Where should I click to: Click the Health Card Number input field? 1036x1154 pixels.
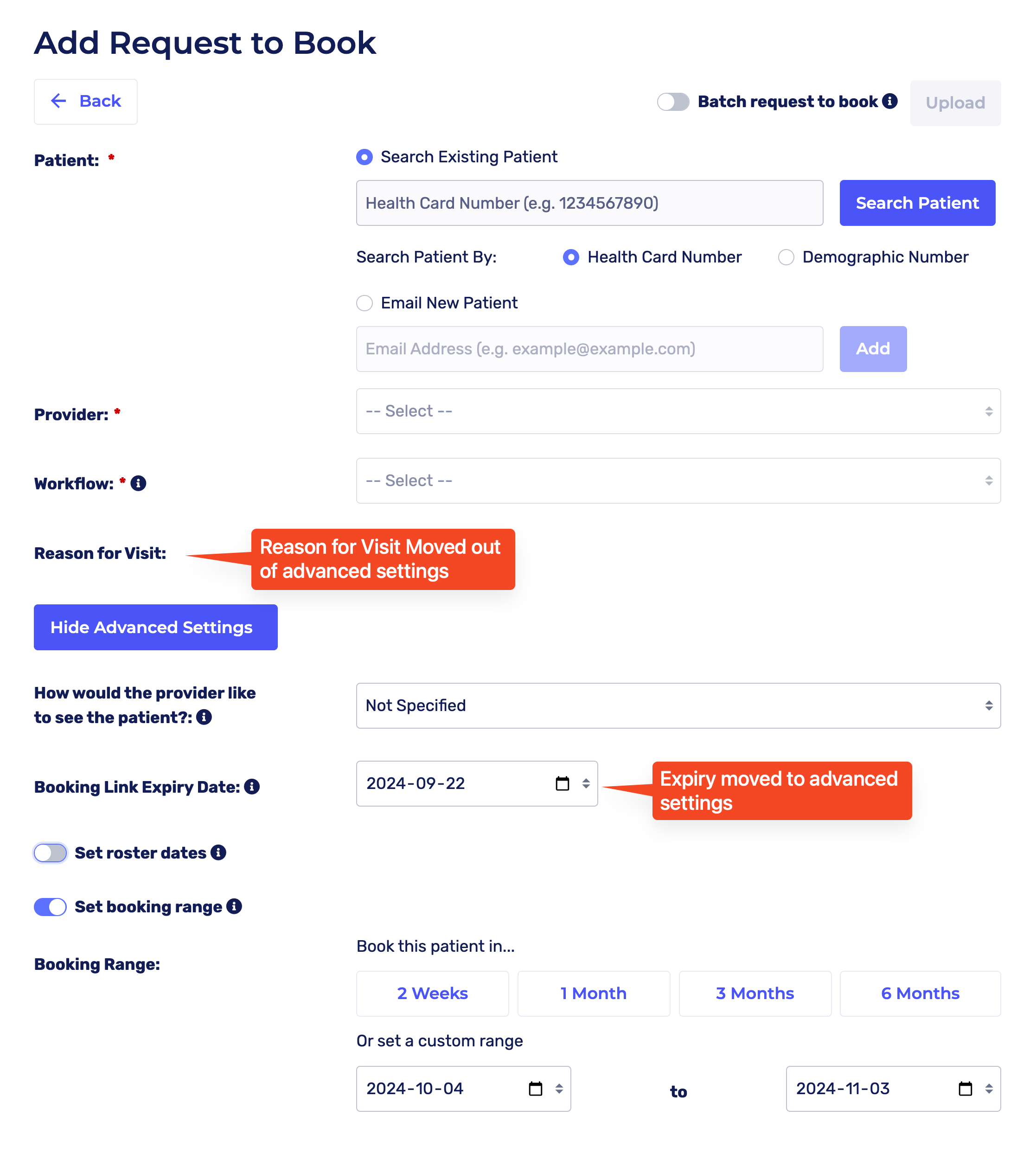589,203
